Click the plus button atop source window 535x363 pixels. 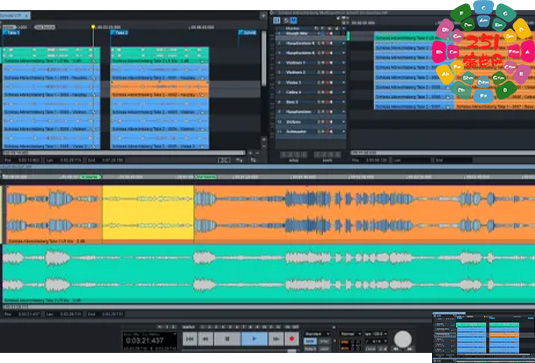pyautogui.click(x=263, y=15)
